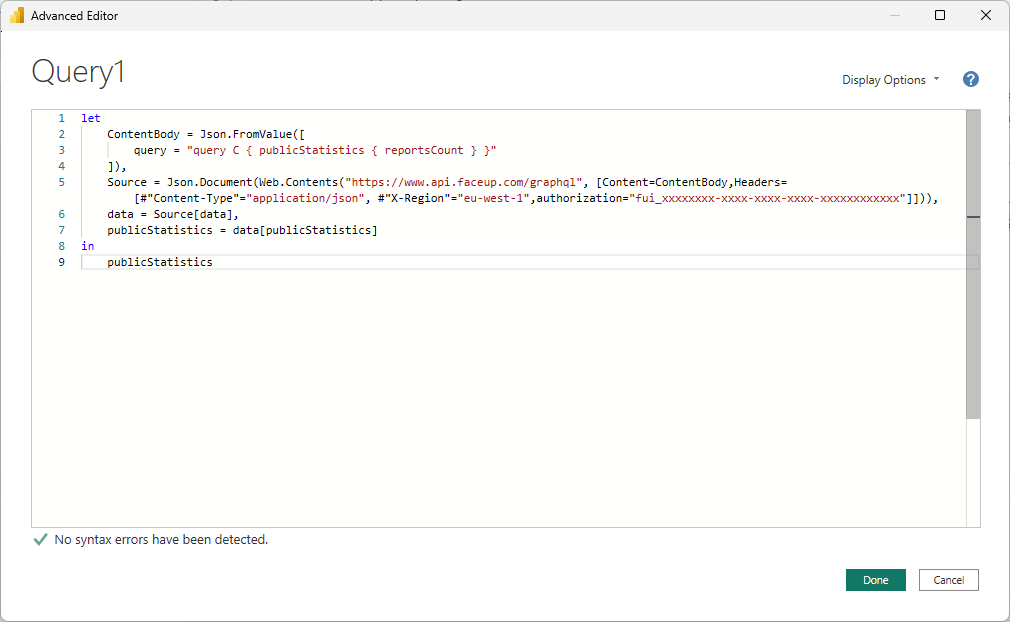Click the 'in' keyword on line 8
1010x622 pixels.
pyautogui.click(x=87, y=245)
